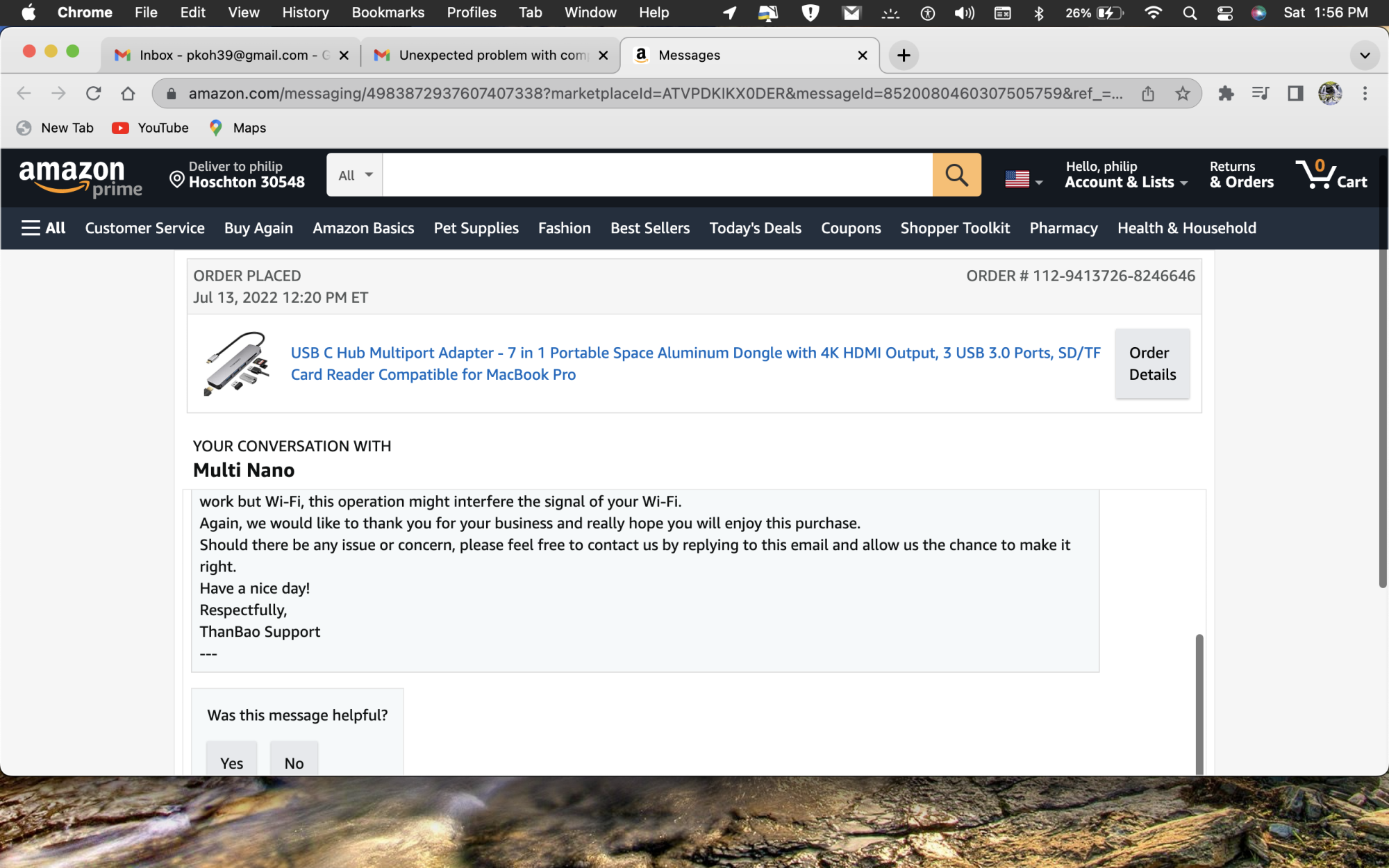Open the All hamburger menu

[x=43, y=228]
